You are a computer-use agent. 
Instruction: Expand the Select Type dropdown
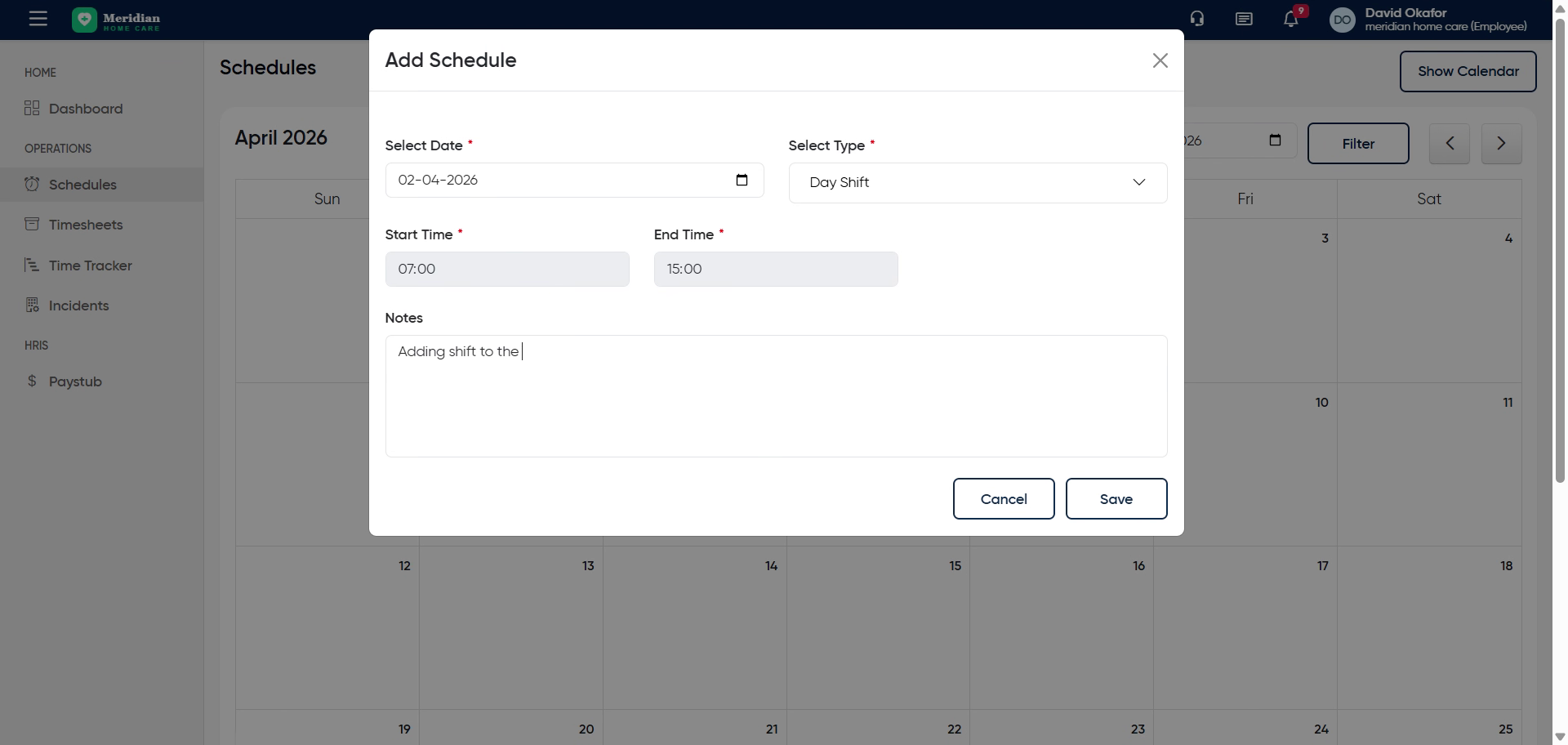click(978, 183)
